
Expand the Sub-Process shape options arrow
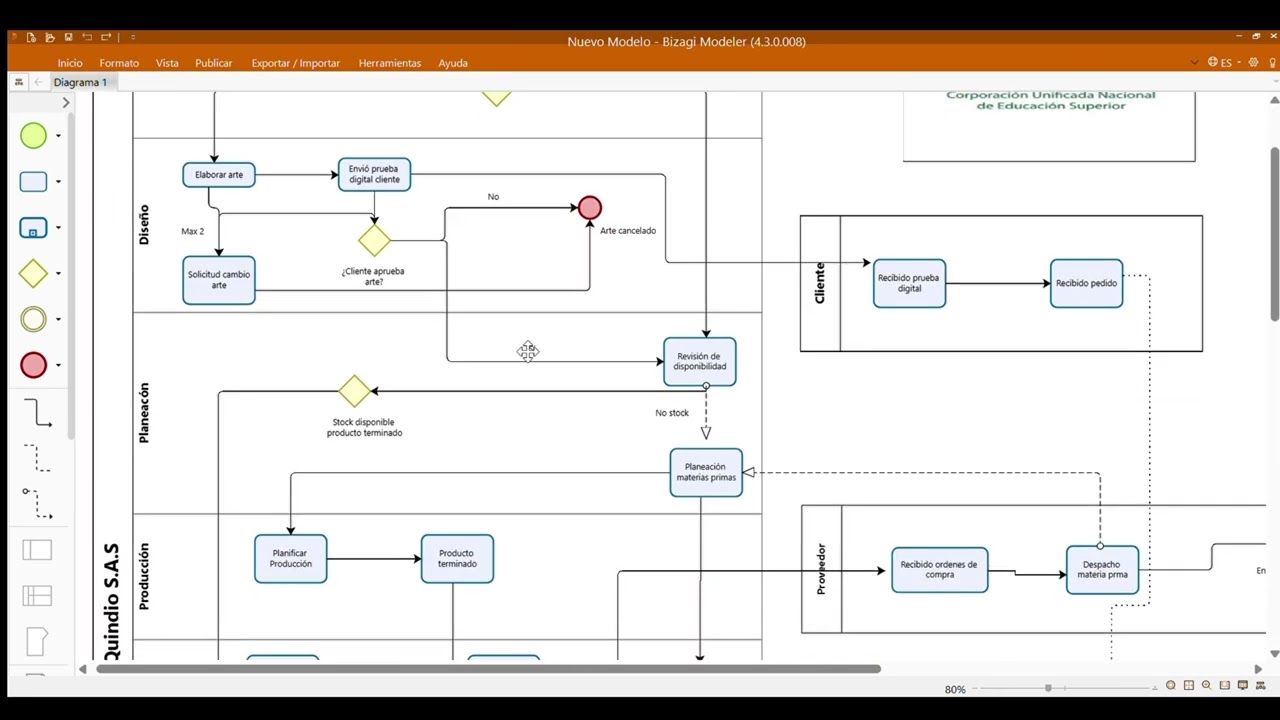pos(58,228)
